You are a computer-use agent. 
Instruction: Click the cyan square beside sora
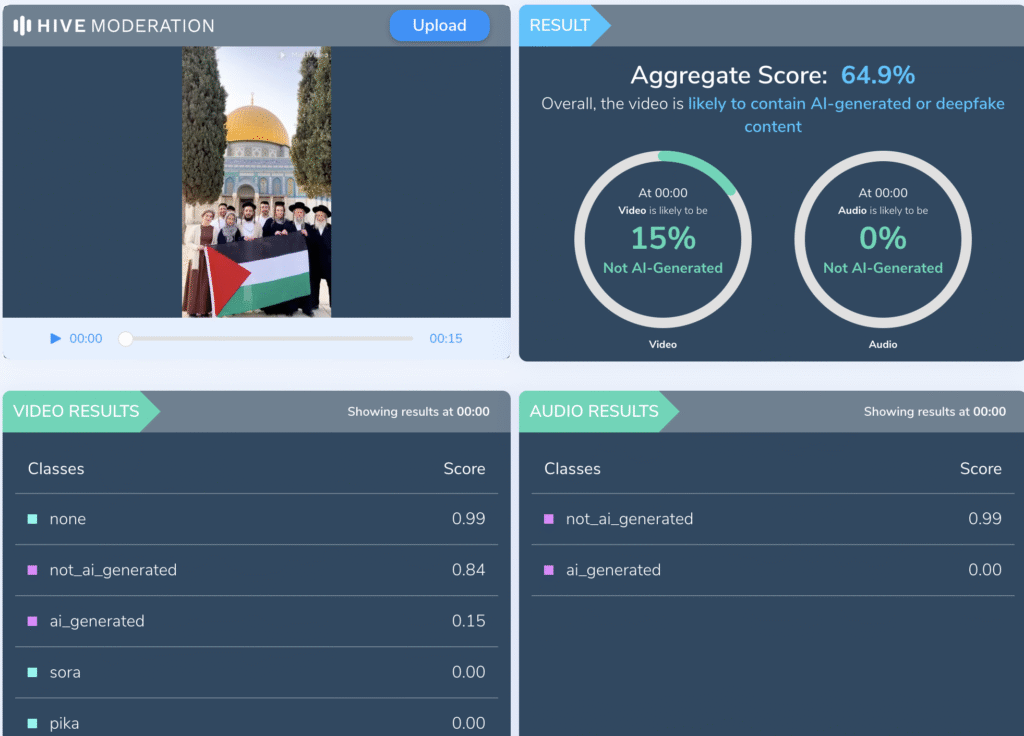(x=32, y=672)
